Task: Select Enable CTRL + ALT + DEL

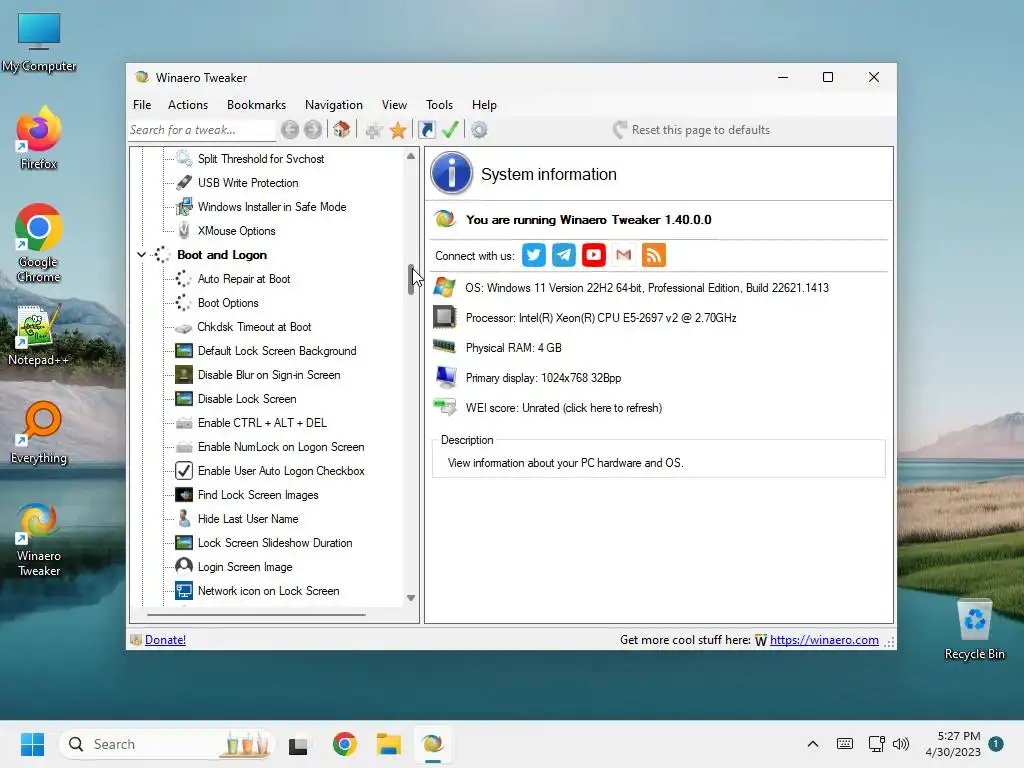Action: [263, 423]
